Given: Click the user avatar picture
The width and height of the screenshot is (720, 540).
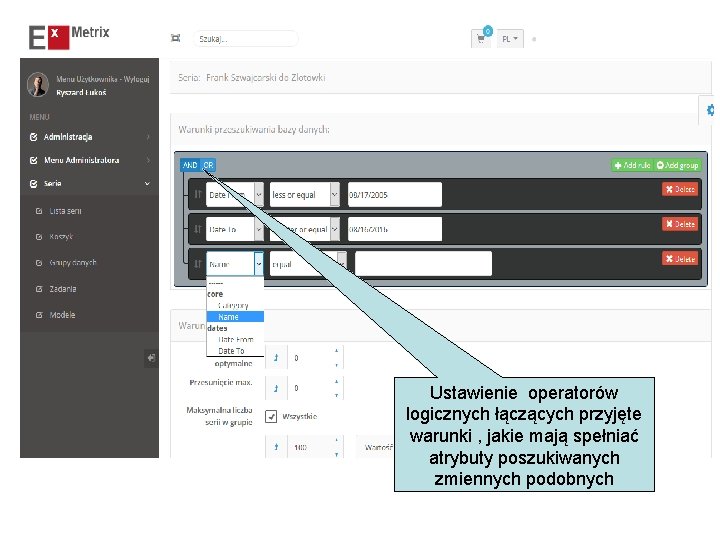Looking at the screenshot, I should pyautogui.click(x=38, y=84).
